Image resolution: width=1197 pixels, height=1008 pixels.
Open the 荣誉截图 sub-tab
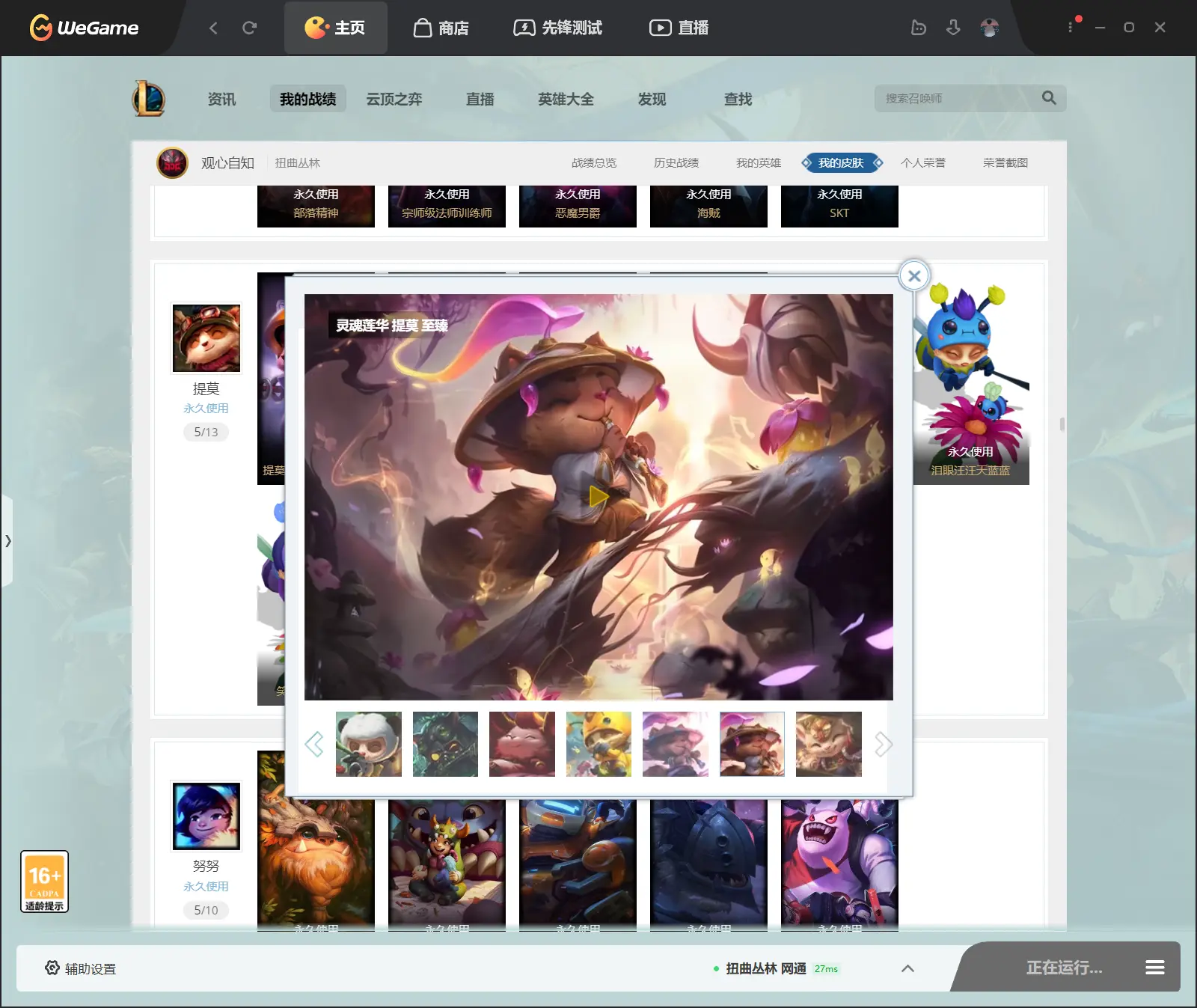click(x=1005, y=162)
